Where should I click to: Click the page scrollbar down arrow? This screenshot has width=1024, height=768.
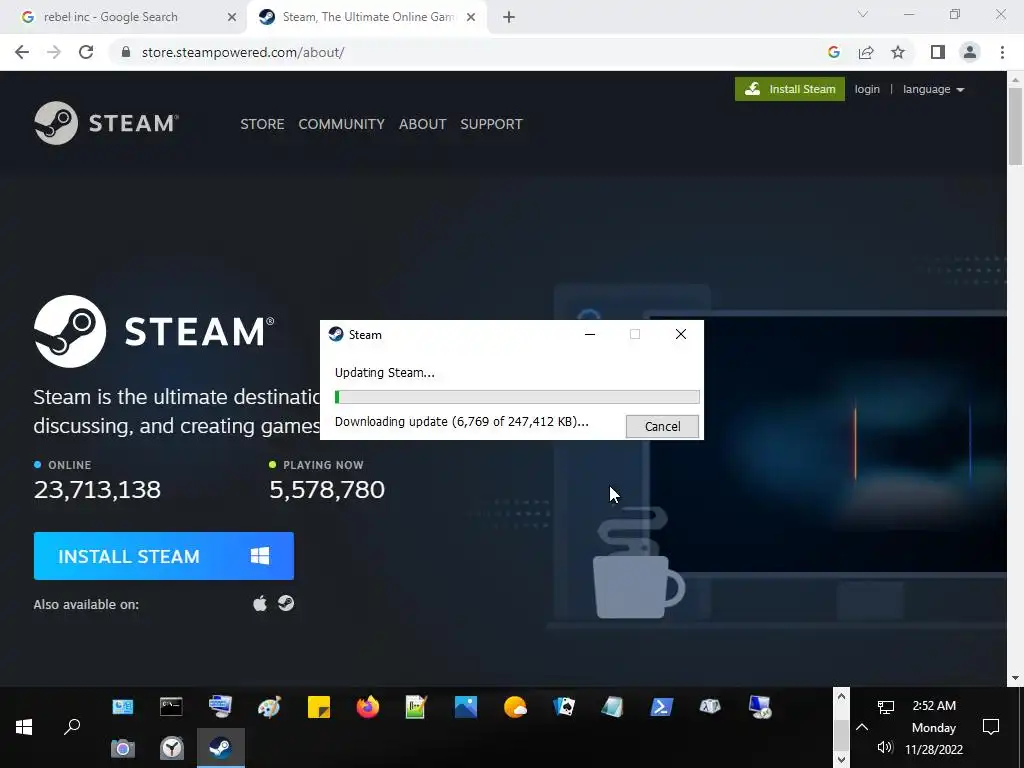[1016, 679]
